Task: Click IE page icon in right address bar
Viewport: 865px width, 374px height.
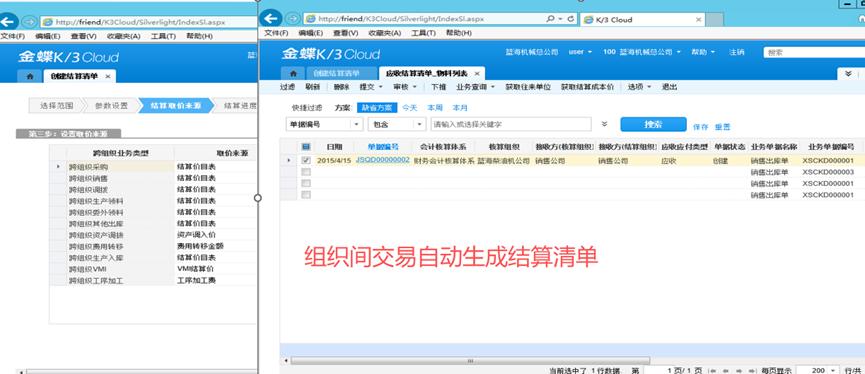Action: [x=310, y=19]
